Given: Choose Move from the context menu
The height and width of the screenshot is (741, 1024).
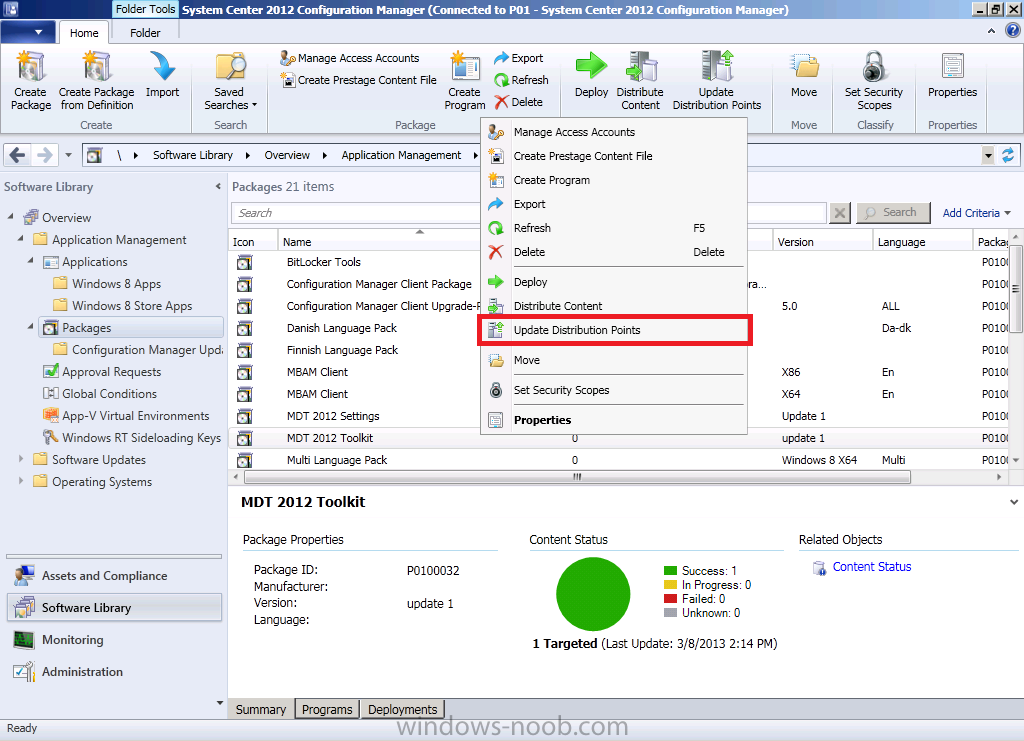Looking at the screenshot, I should (614, 360).
